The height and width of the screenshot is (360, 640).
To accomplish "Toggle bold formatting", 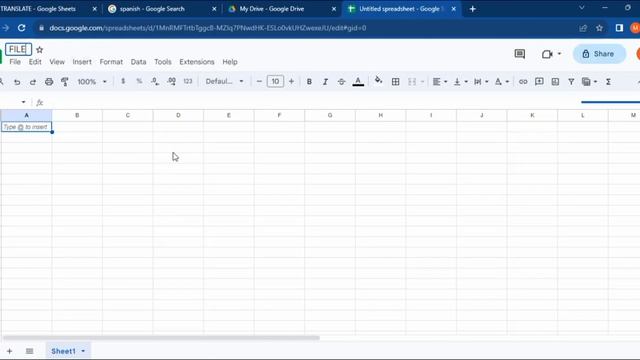I will pos(309,82).
